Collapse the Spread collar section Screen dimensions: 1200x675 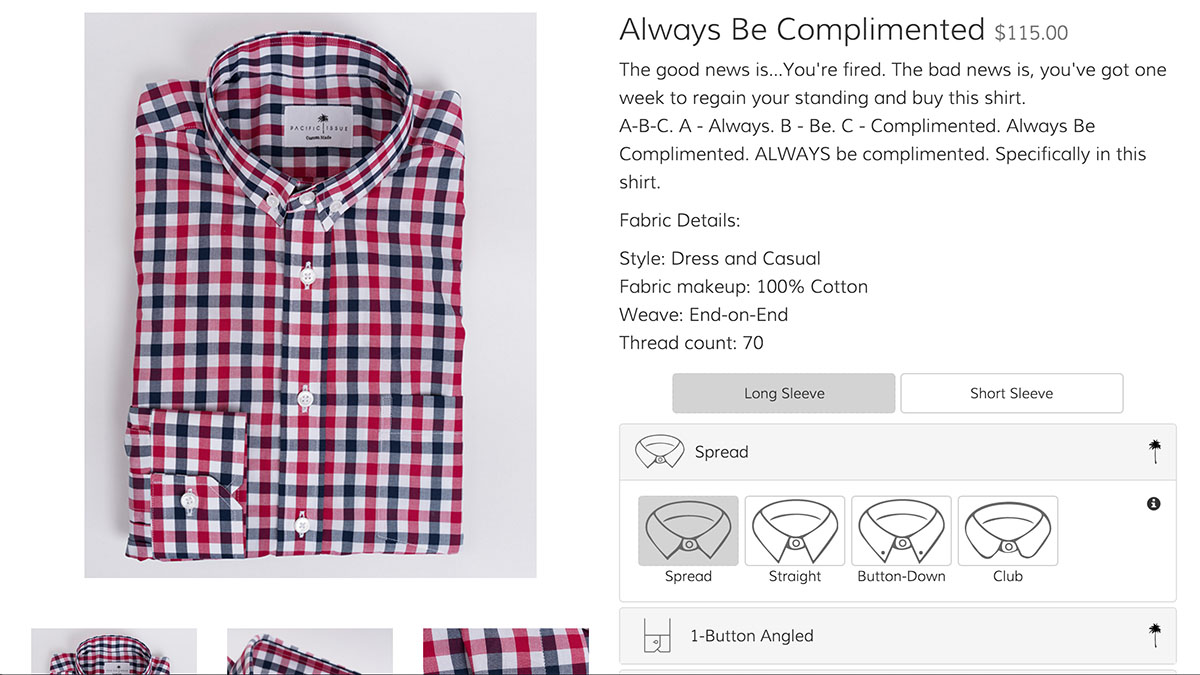[897, 452]
